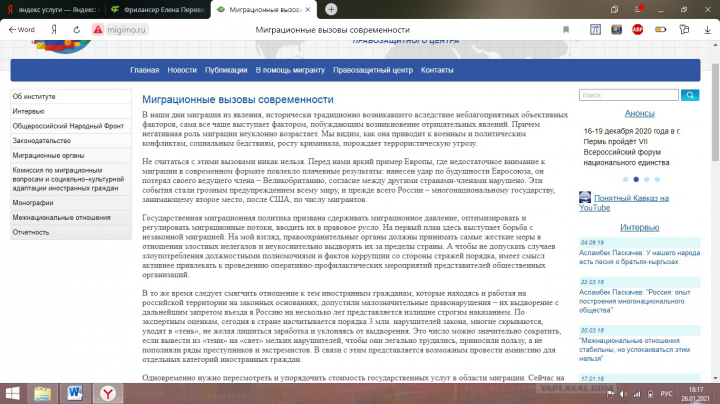Click the red warning site security icon
Screen dimensions: 720x404
[98, 30]
